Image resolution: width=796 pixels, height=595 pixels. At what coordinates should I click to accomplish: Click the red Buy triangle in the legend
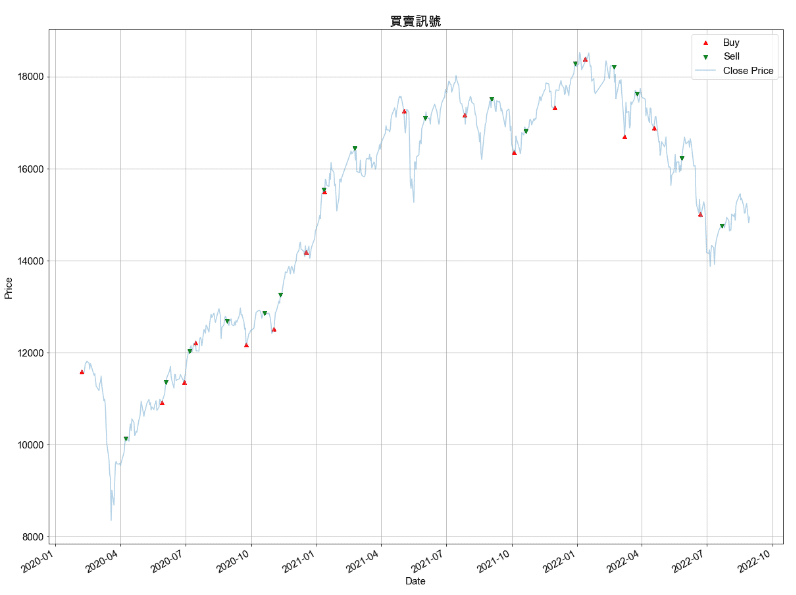[x=705, y=43]
